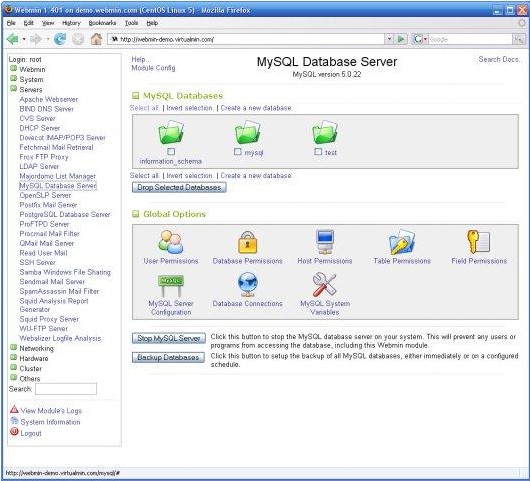Open the User Permissions icon
Viewport: 530px width, 481px height.
click(x=171, y=242)
